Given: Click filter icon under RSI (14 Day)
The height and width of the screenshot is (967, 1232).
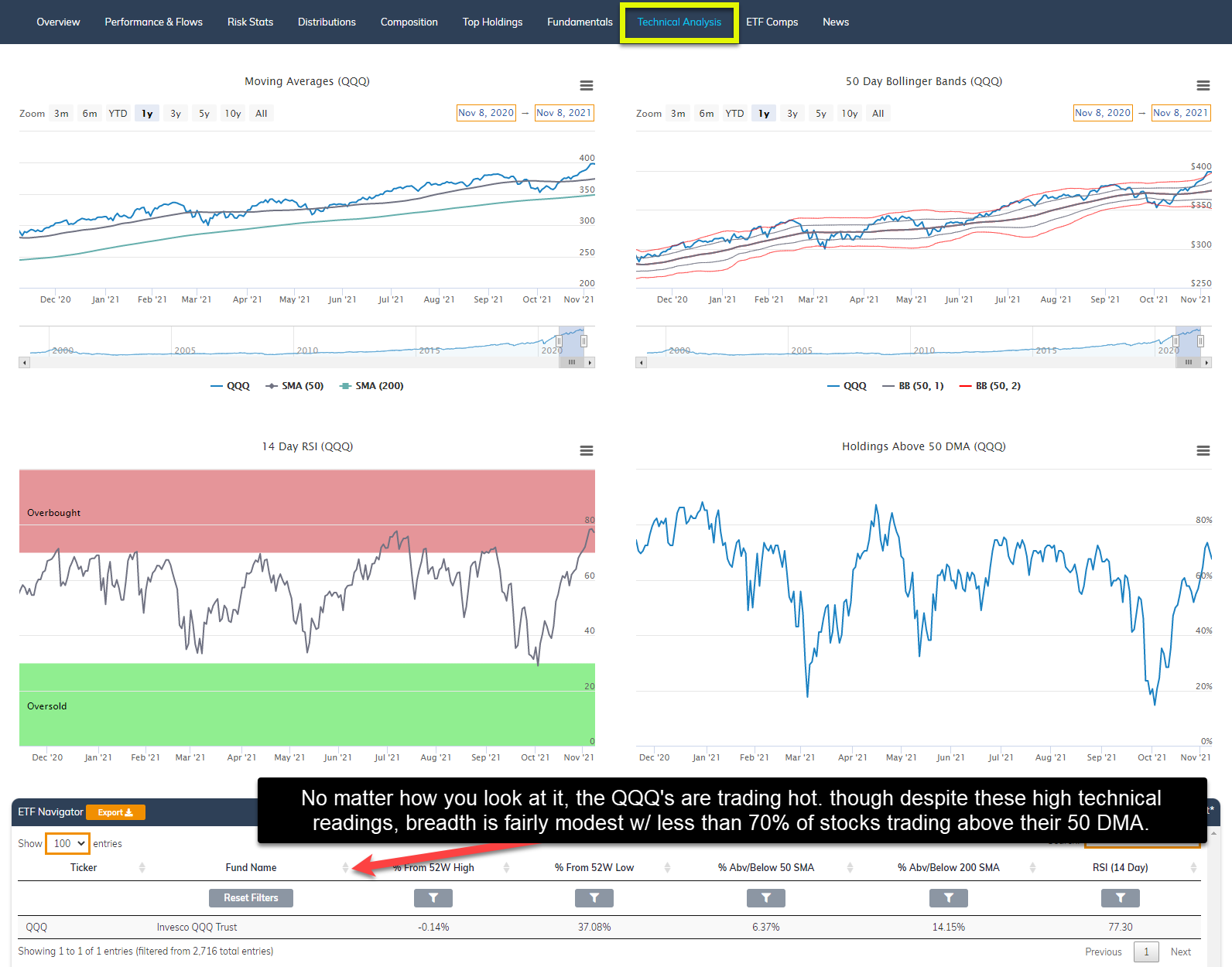Looking at the screenshot, I should point(1121,897).
